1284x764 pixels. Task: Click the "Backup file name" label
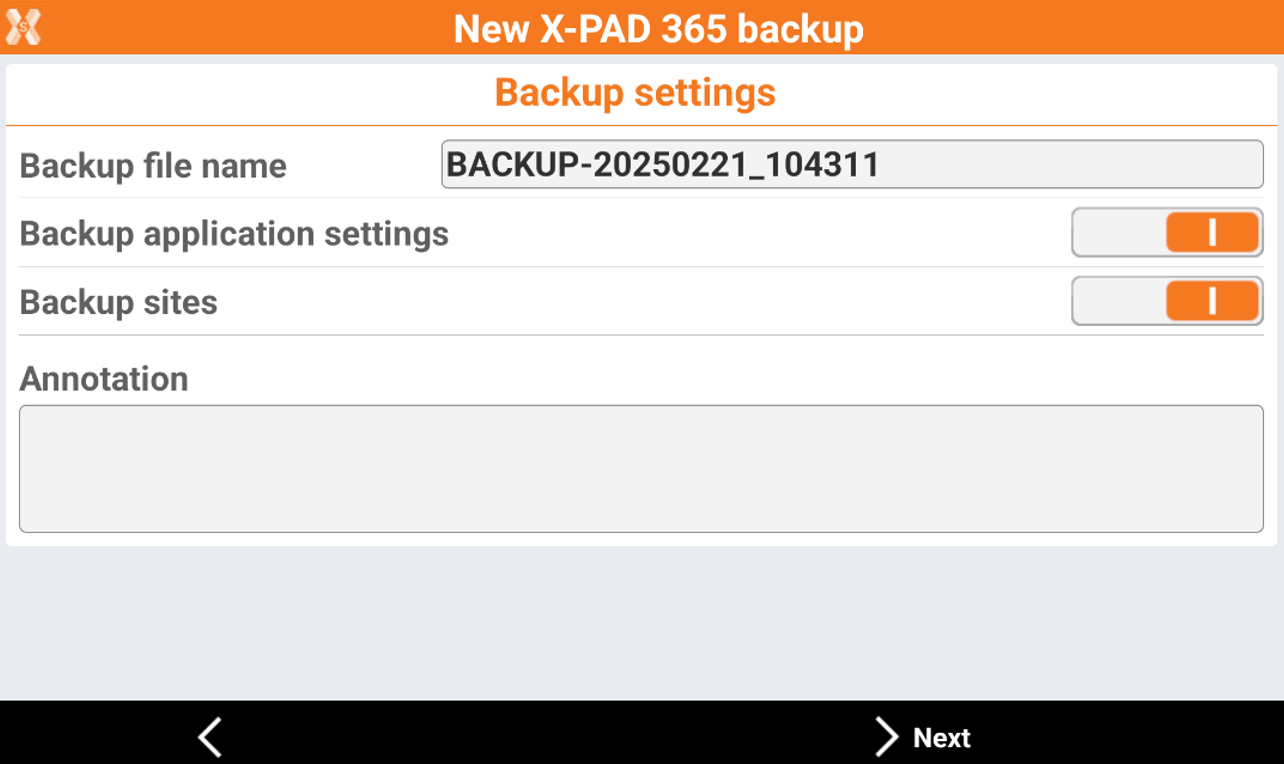click(153, 165)
